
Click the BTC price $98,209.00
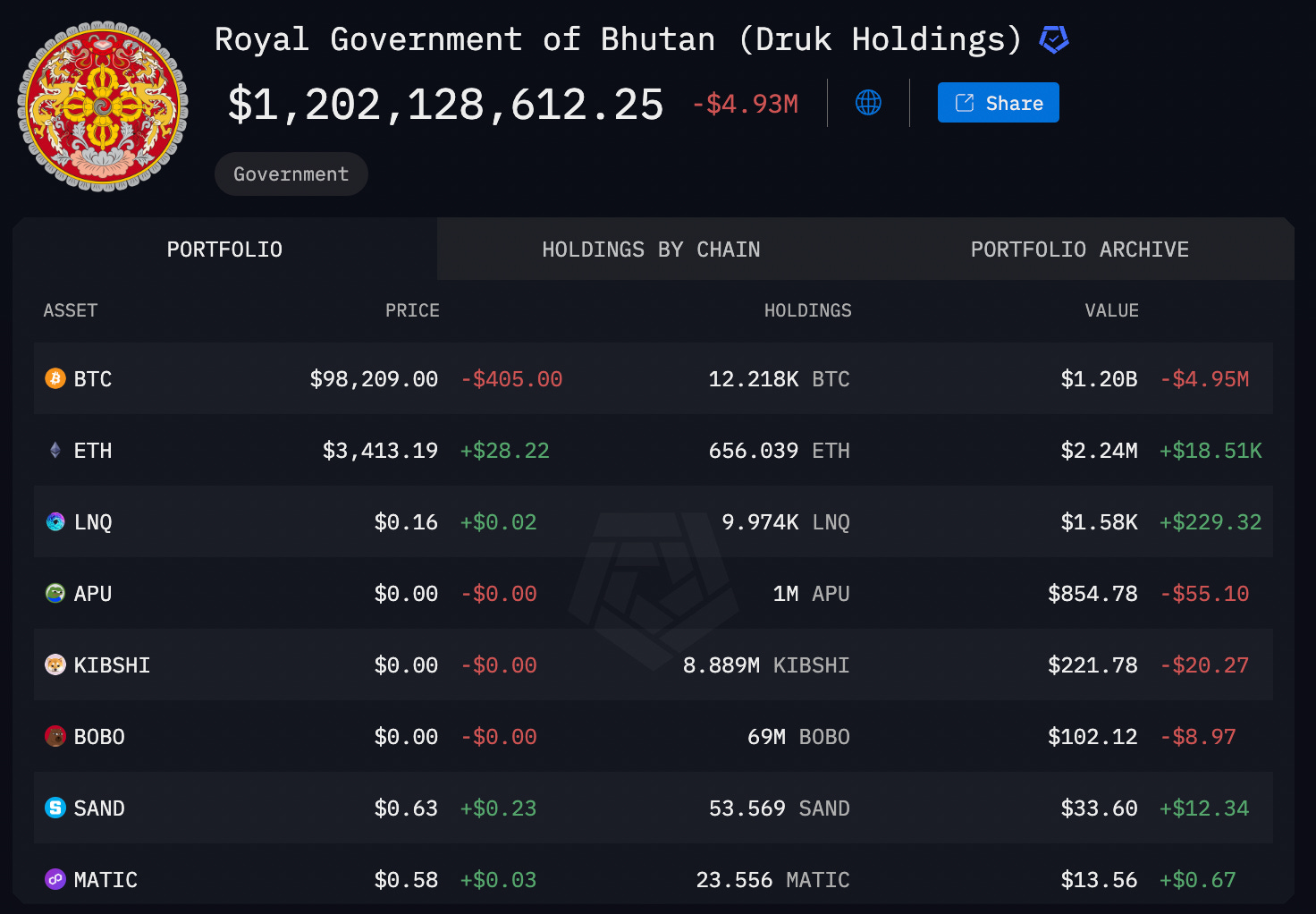(374, 379)
